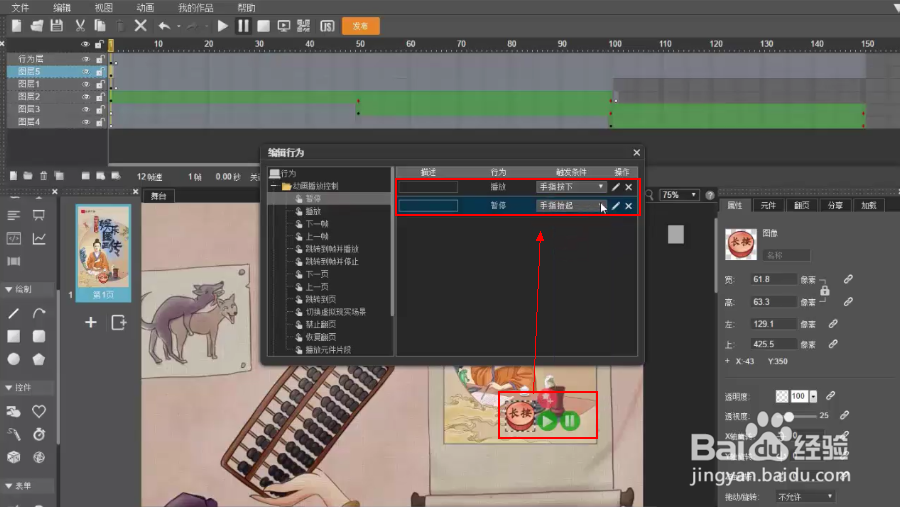Switch to the 分享 tab
The image size is (900, 507).
click(835, 206)
